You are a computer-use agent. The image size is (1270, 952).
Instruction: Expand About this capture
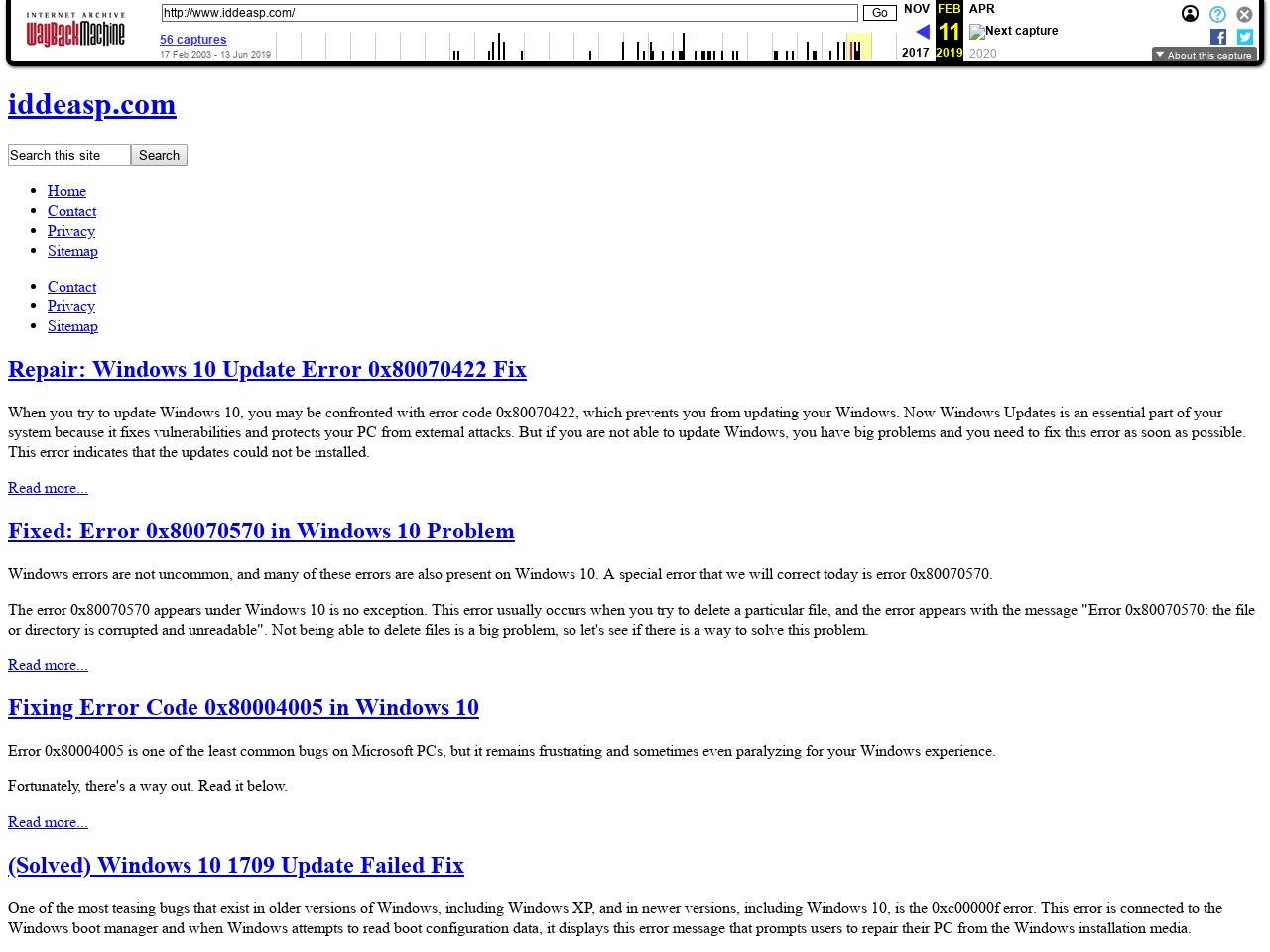pos(1204,55)
